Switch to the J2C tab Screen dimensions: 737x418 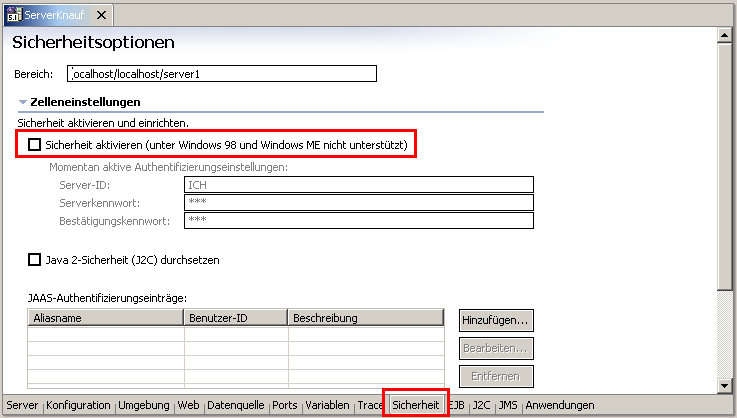pos(481,405)
